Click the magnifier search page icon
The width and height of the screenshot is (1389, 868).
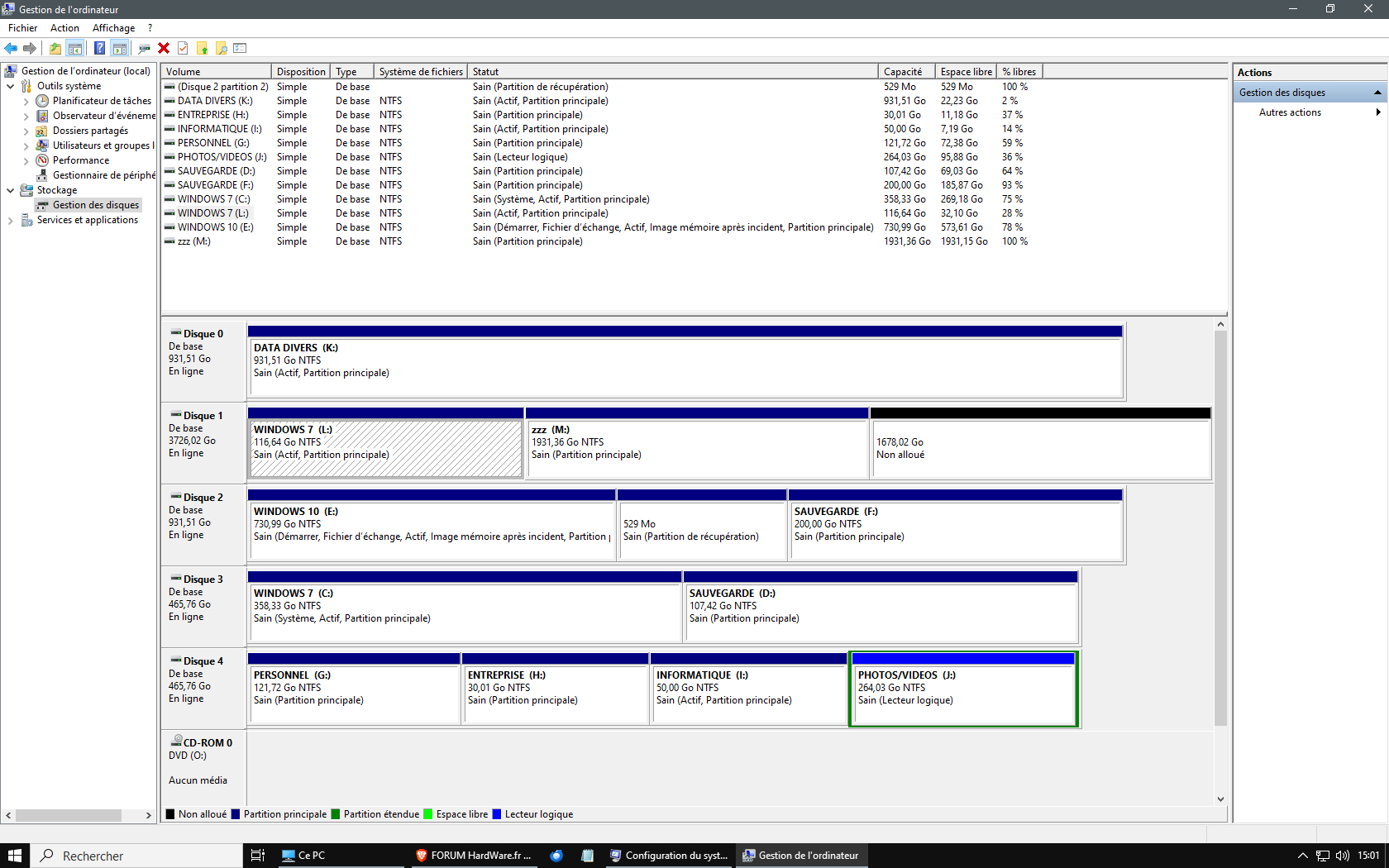pos(221,48)
